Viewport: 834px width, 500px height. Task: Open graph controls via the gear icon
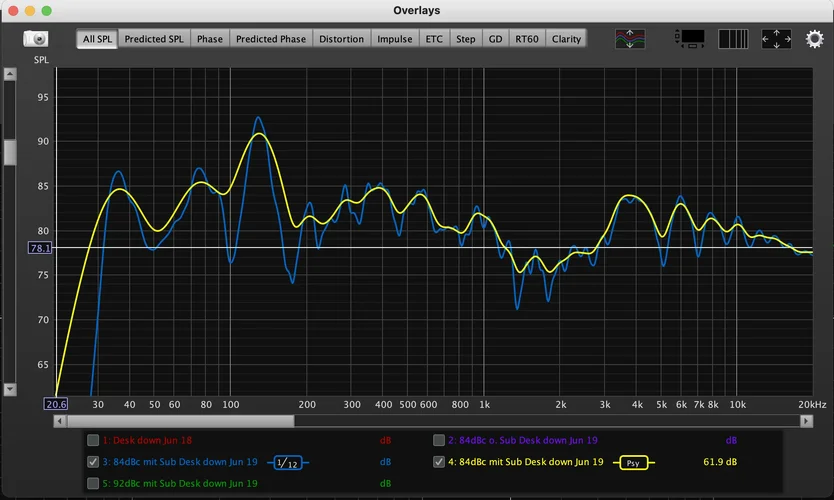[815, 39]
